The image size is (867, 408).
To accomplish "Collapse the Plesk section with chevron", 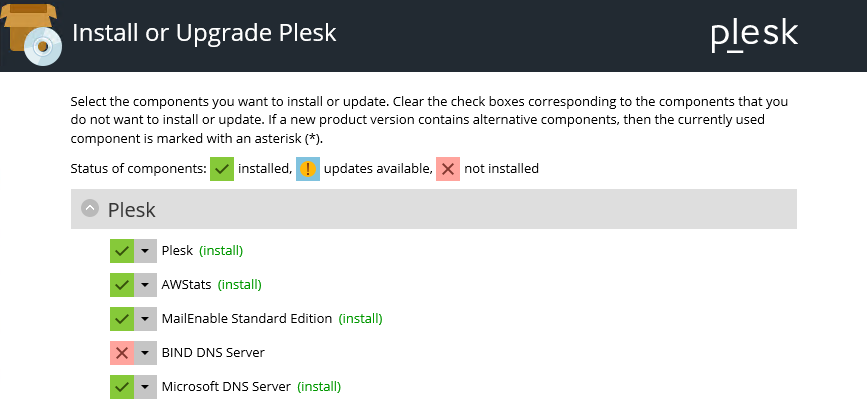I will pyautogui.click(x=90, y=209).
